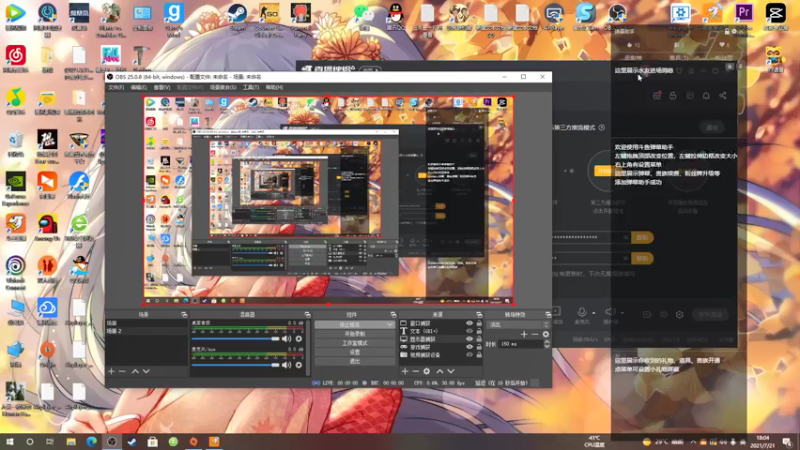Viewport: 800px width, 450px height.
Task: Click settings gear in Douyu streaming window bottom bar
Action: click(x=680, y=314)
